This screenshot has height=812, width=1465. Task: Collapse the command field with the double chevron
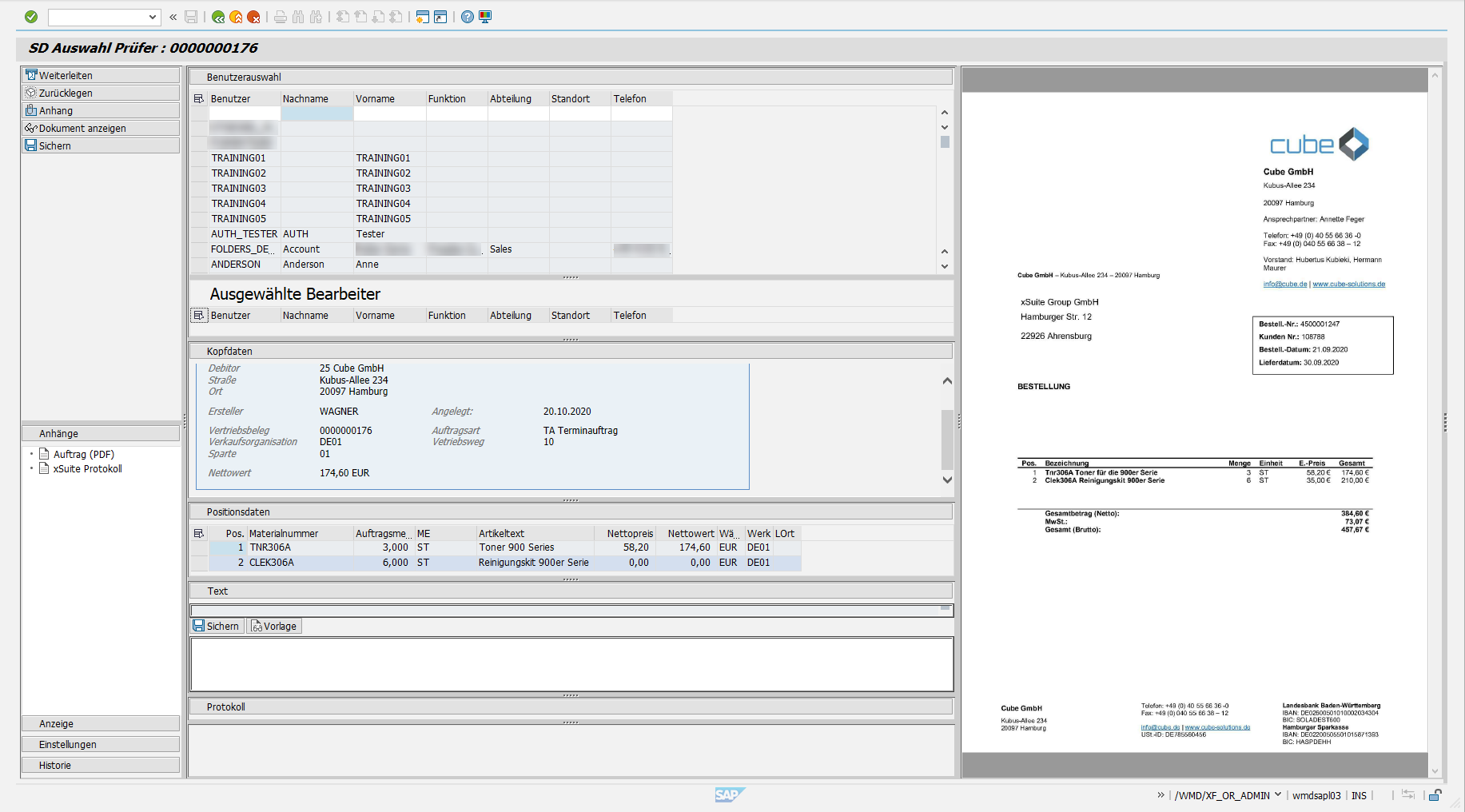(173, 16)
